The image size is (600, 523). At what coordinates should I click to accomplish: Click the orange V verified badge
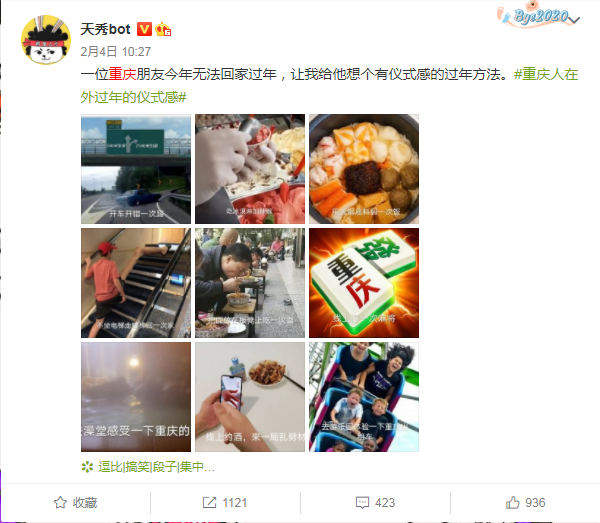tap(144, 29)
